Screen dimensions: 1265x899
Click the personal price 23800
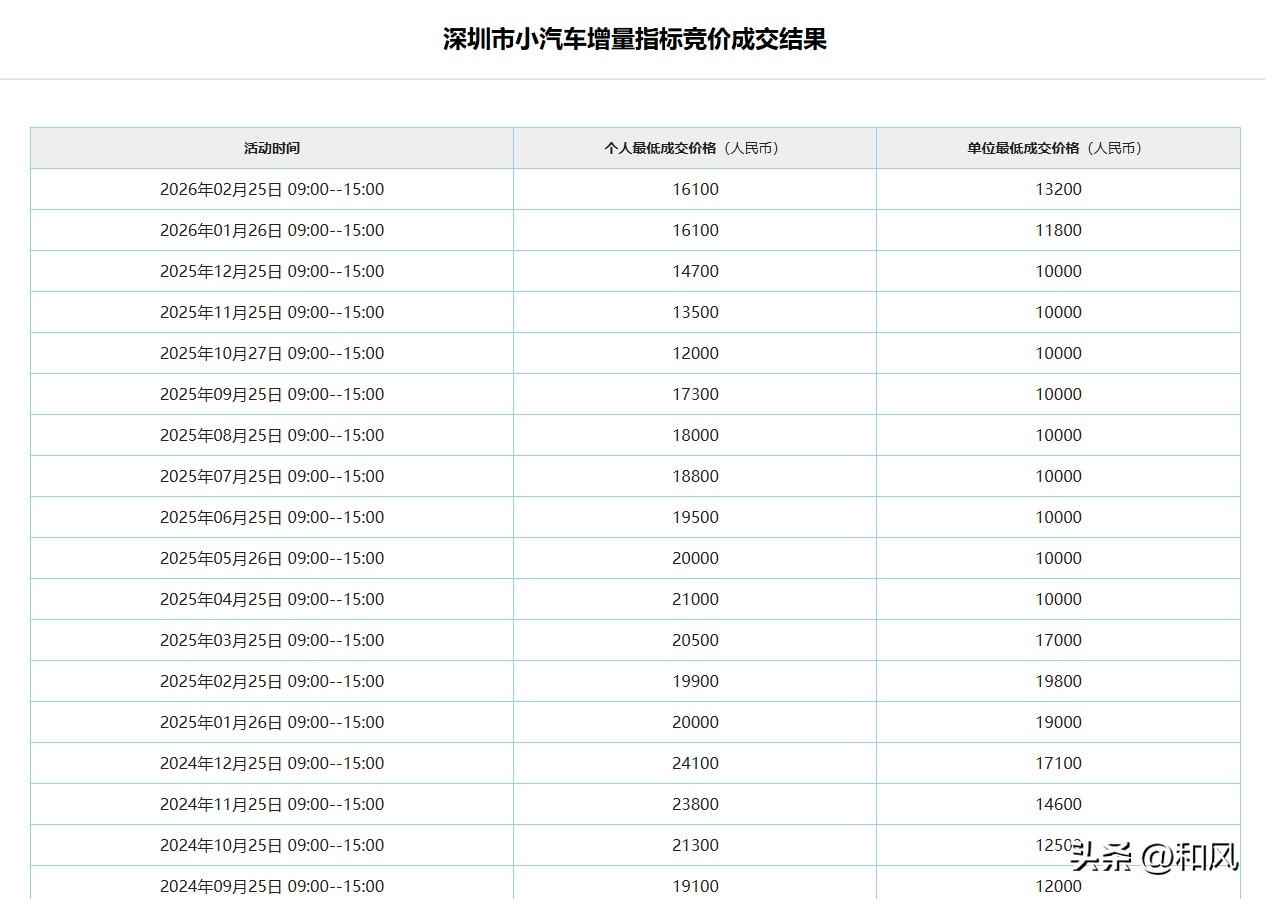click(695, 804)
